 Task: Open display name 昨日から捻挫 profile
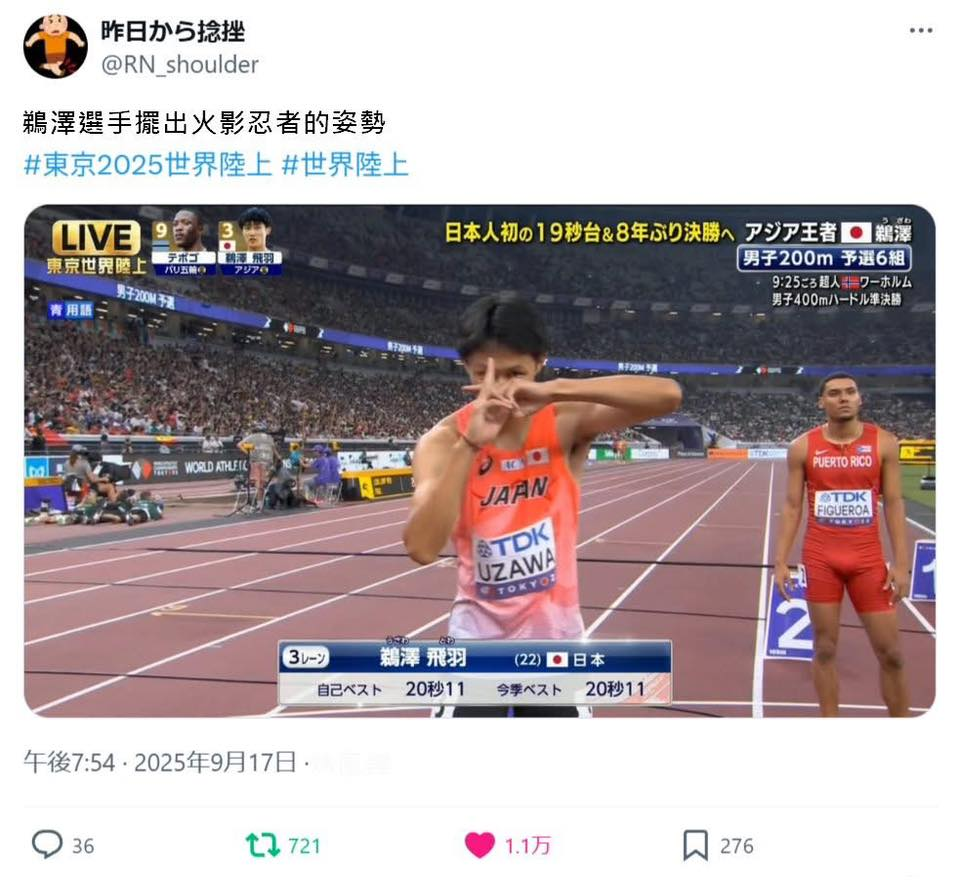point(173,31)
